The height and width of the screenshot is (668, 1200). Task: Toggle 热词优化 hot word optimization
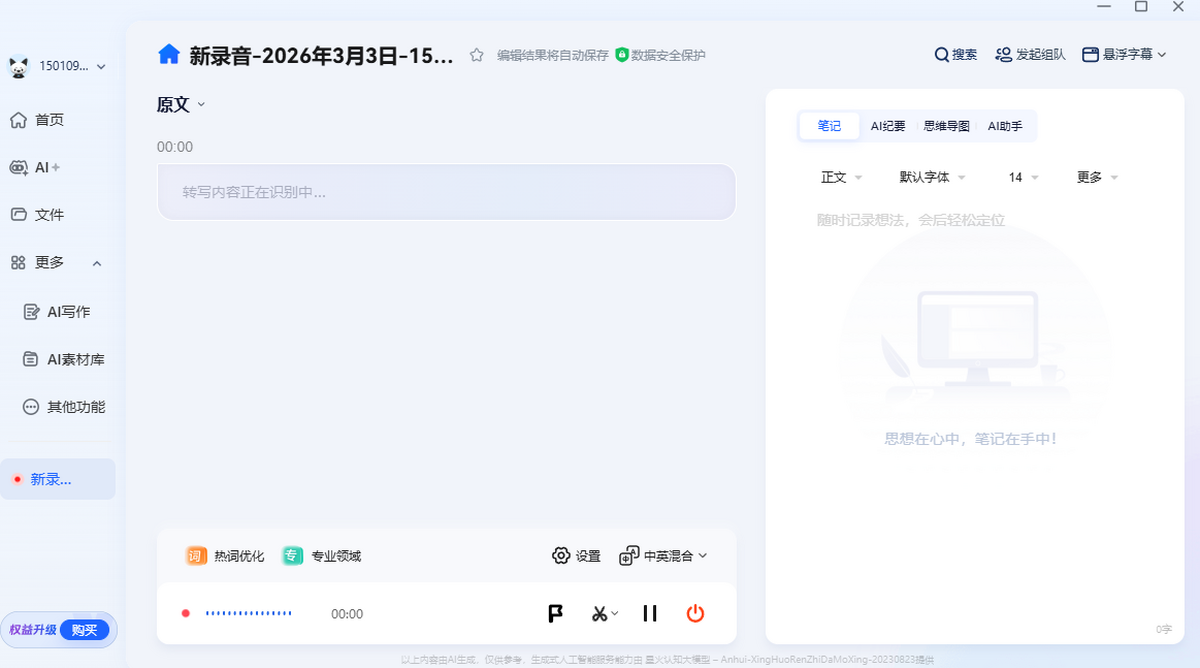tap(224, 555)
